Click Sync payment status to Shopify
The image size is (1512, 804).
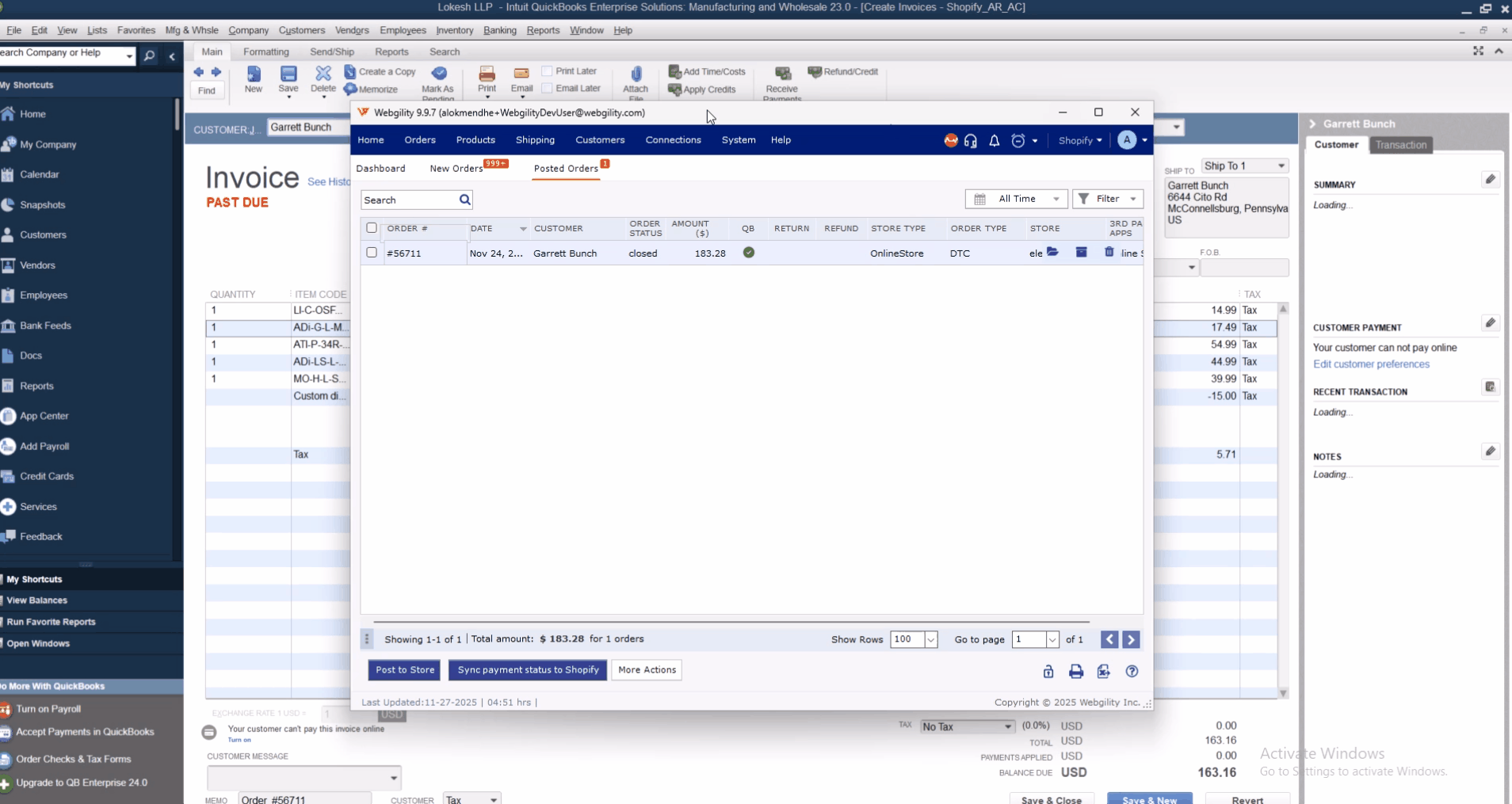(528, 670)
